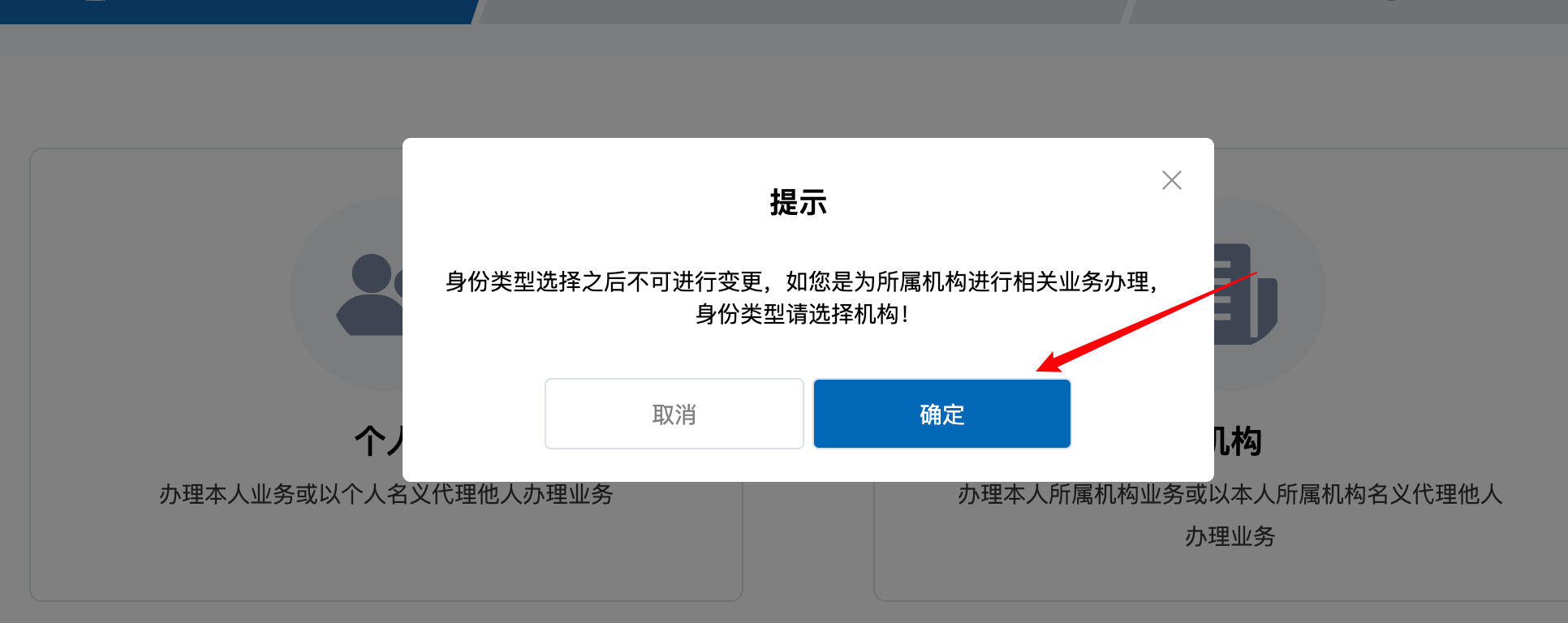Screen dimensions: 1568x623
Task: Click the 身份类型请选择机构 message line
Action: [802, 314]
